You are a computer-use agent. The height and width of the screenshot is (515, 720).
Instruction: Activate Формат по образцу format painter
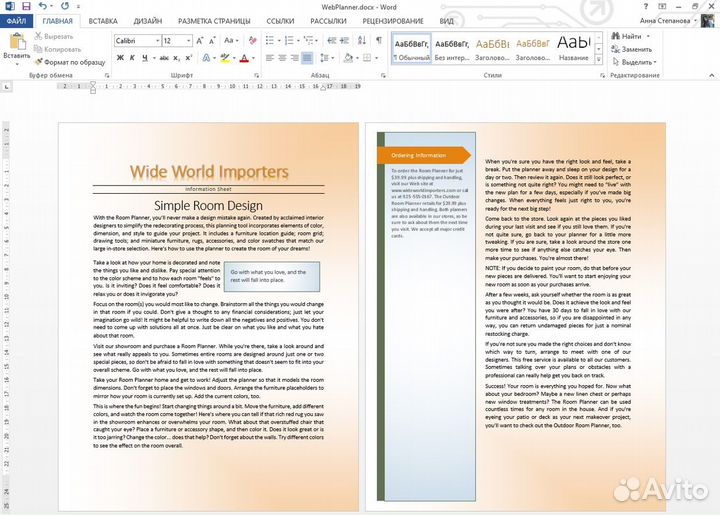click(x=70, y=62)
